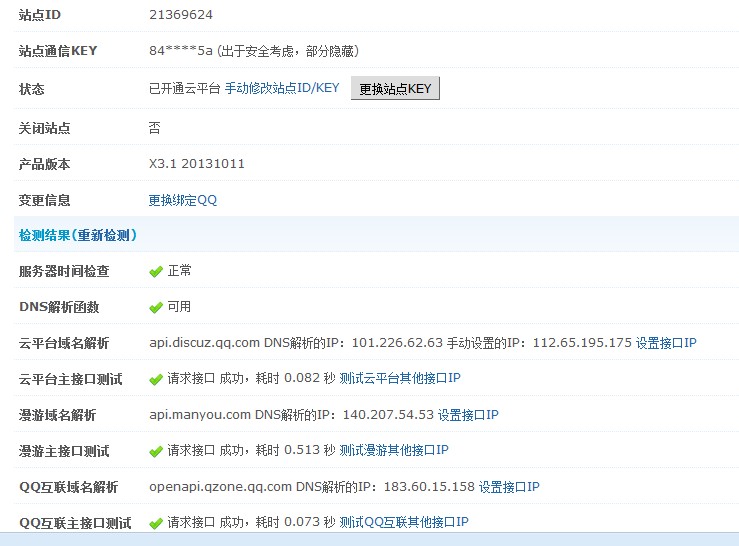Open the 手动修改站点ID/KEY link
The image size is (739, 546).
click(x=282, y=88)
